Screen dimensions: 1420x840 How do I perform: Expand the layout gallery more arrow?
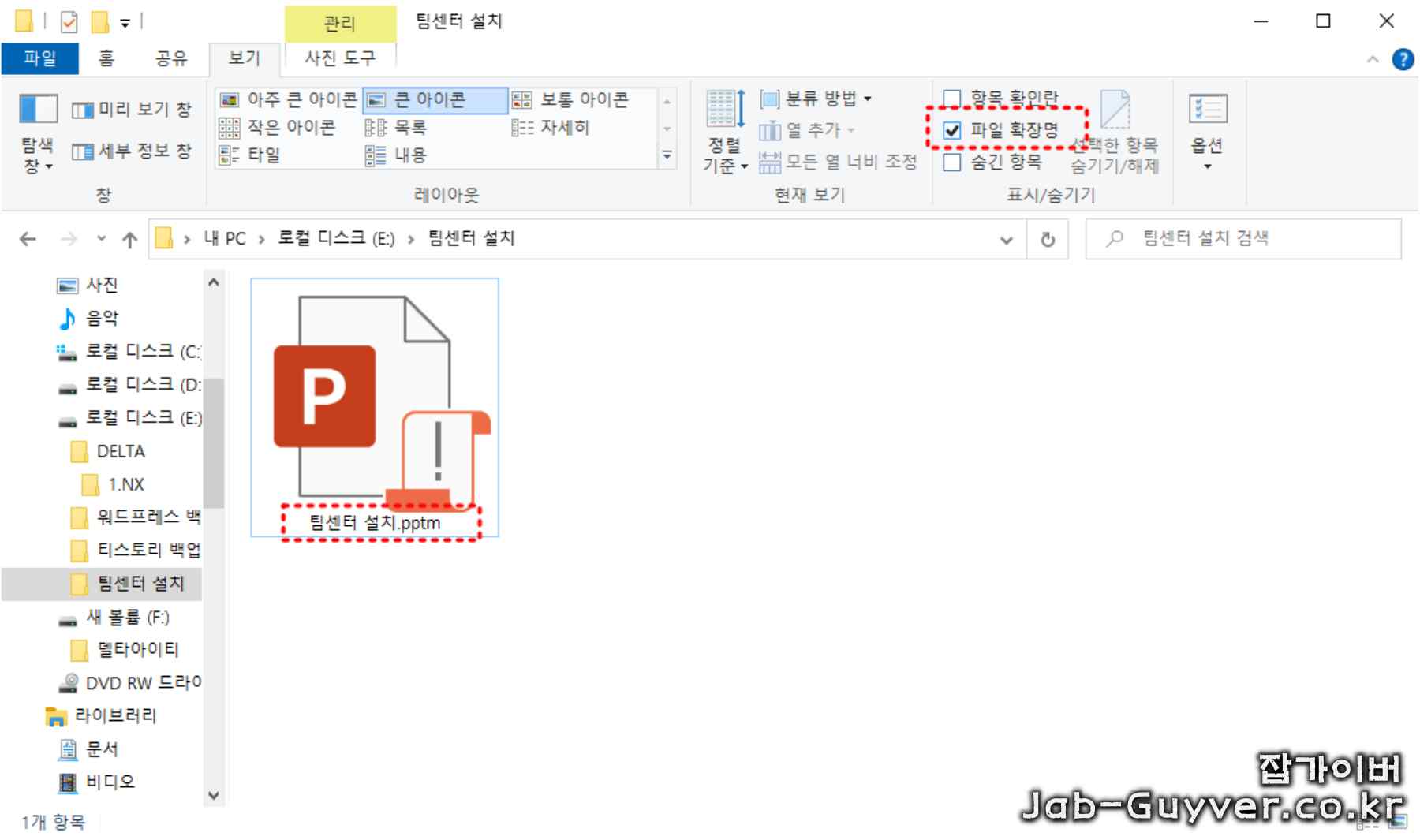point(667,155)
